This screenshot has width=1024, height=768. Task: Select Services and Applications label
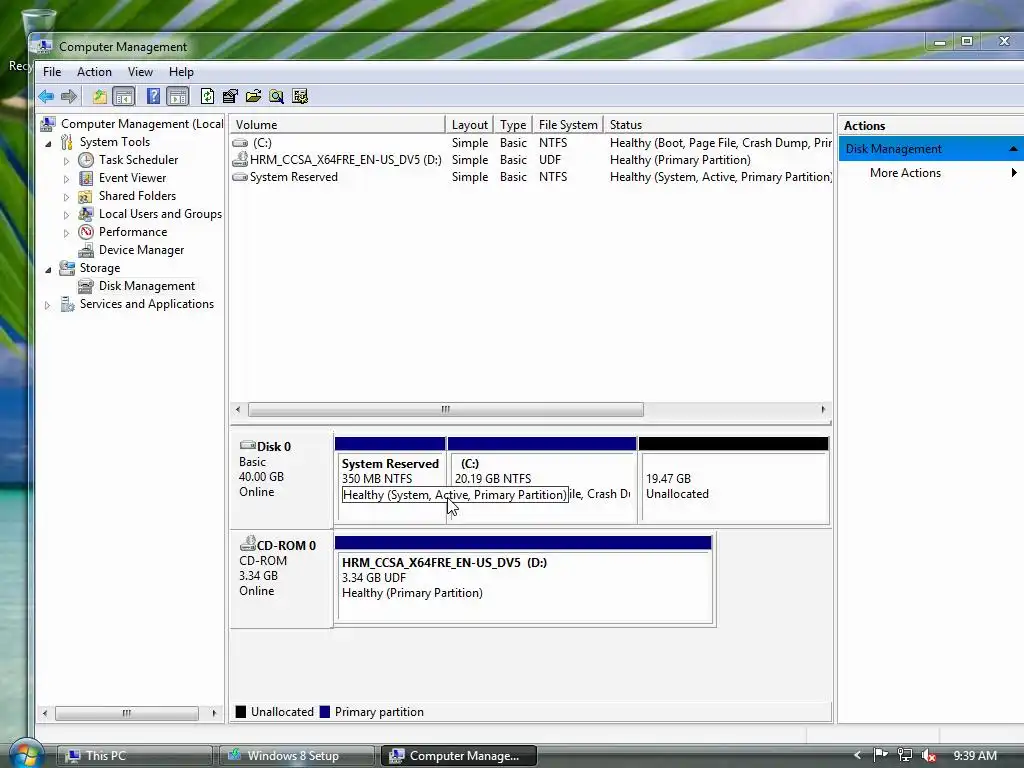point(146,304)
